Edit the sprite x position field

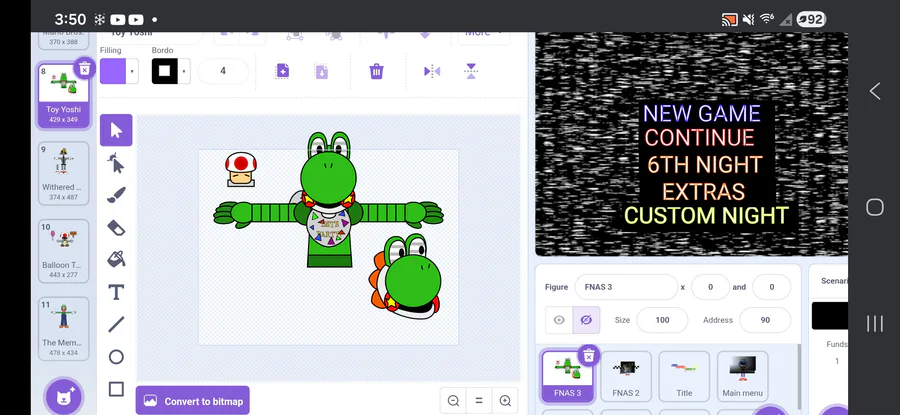[710, 287]
